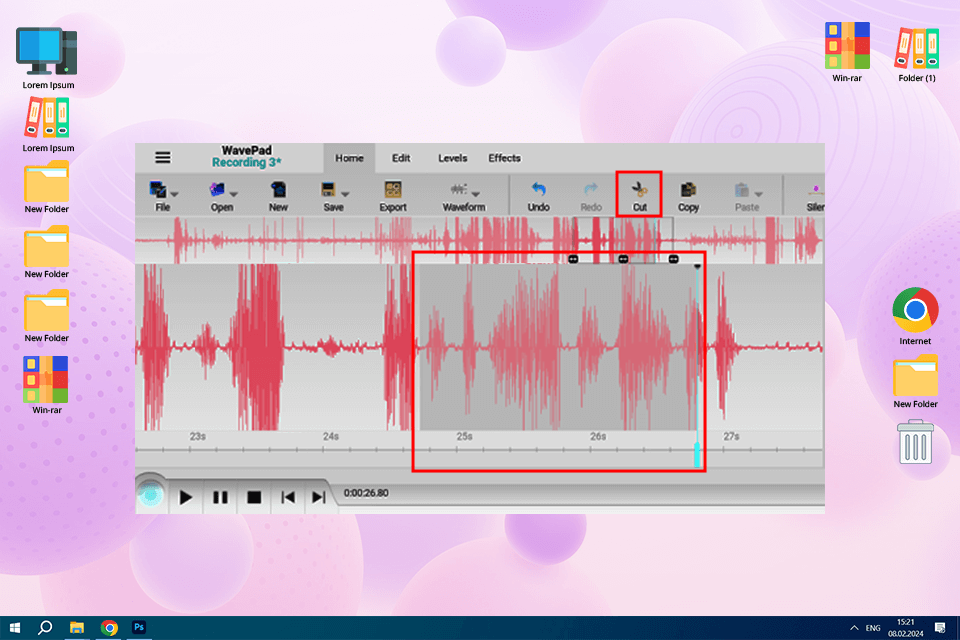The height and width of the screenshot is (640, 960).
Task: Switch to the Levels tab
Action: [x=453, y=158]
